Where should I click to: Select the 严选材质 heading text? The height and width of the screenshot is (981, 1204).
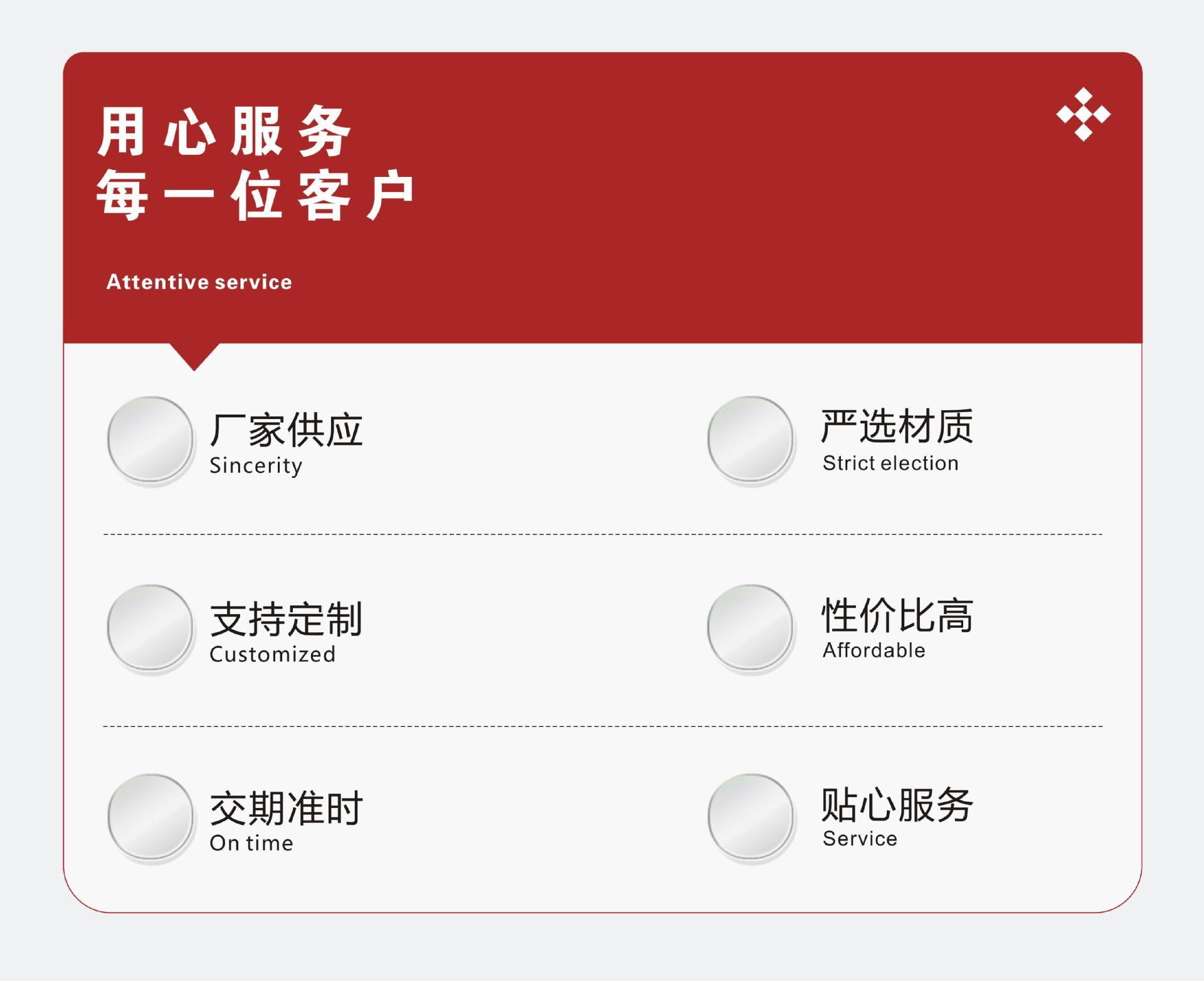897,427
